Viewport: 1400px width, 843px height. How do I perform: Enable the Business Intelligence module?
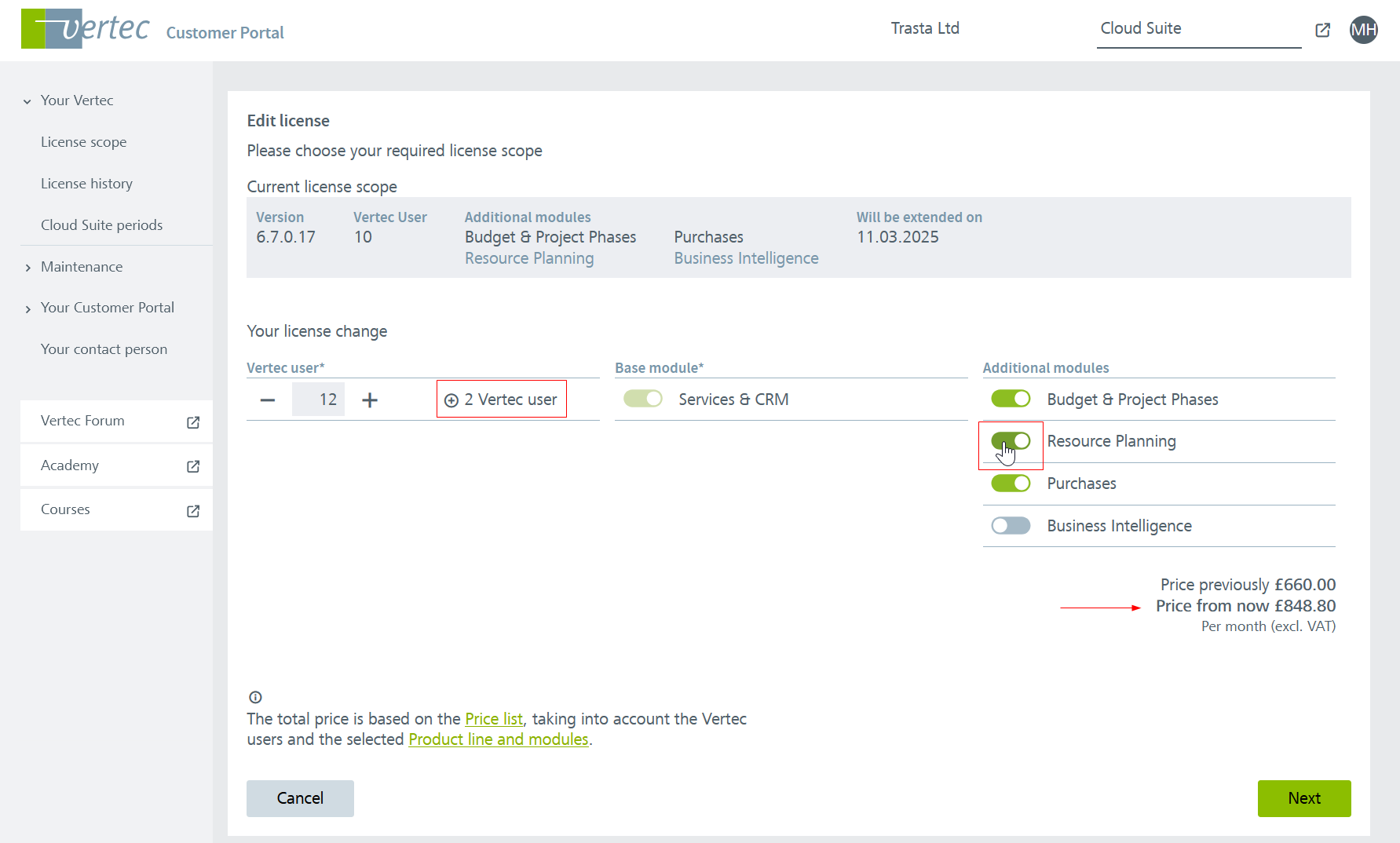(1011, 526)
